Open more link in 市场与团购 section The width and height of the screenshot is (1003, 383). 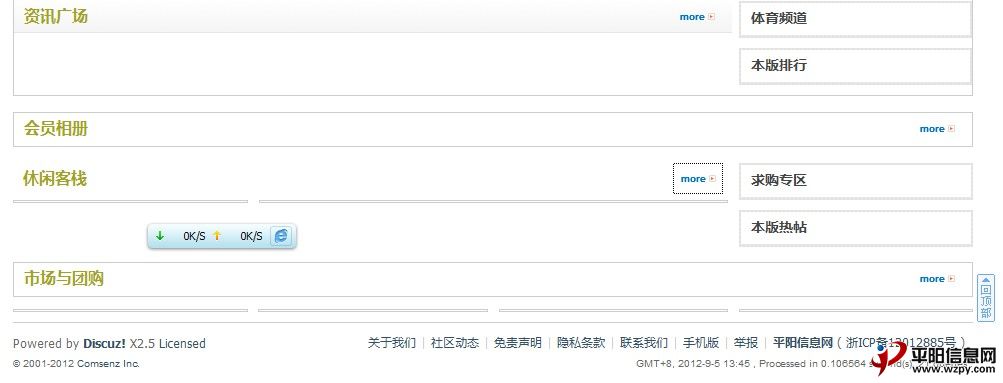click(x=937, y=279)
